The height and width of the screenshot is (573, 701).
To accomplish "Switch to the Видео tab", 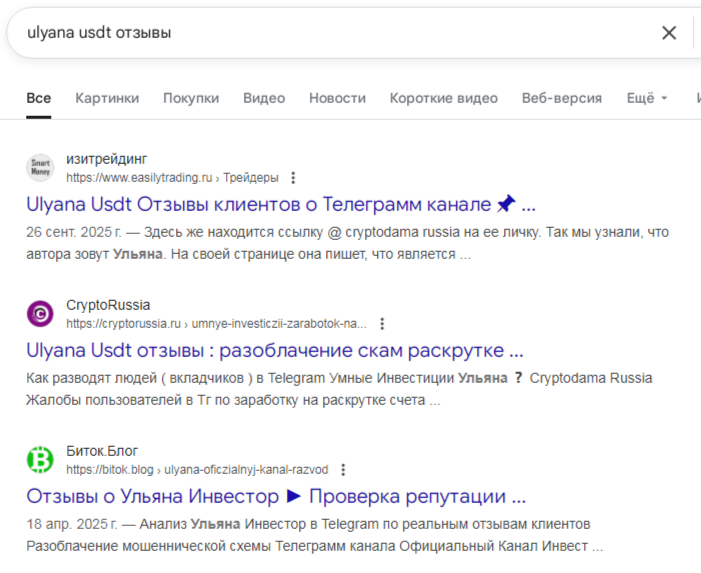I will (x=264, y=98).
